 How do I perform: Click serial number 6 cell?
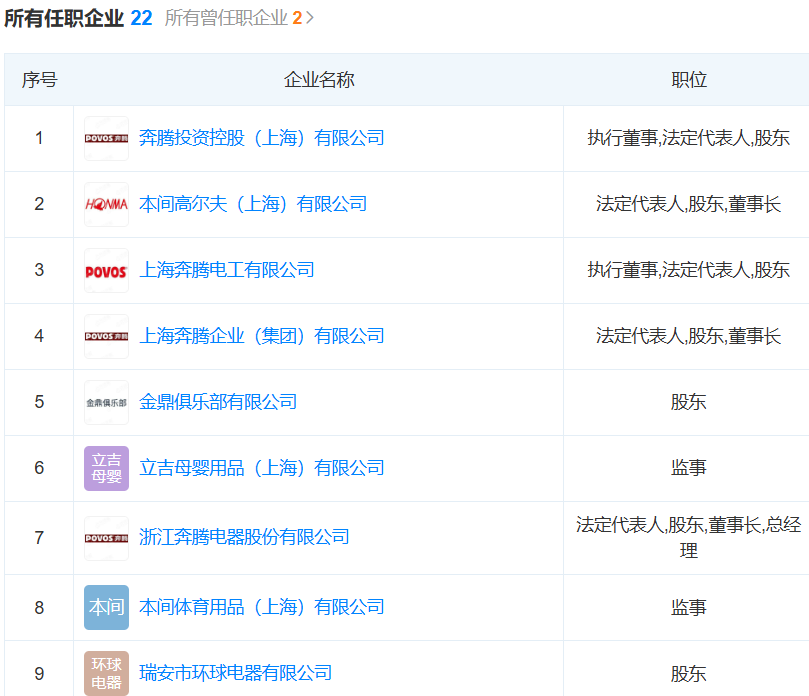(x=39, y=468)
